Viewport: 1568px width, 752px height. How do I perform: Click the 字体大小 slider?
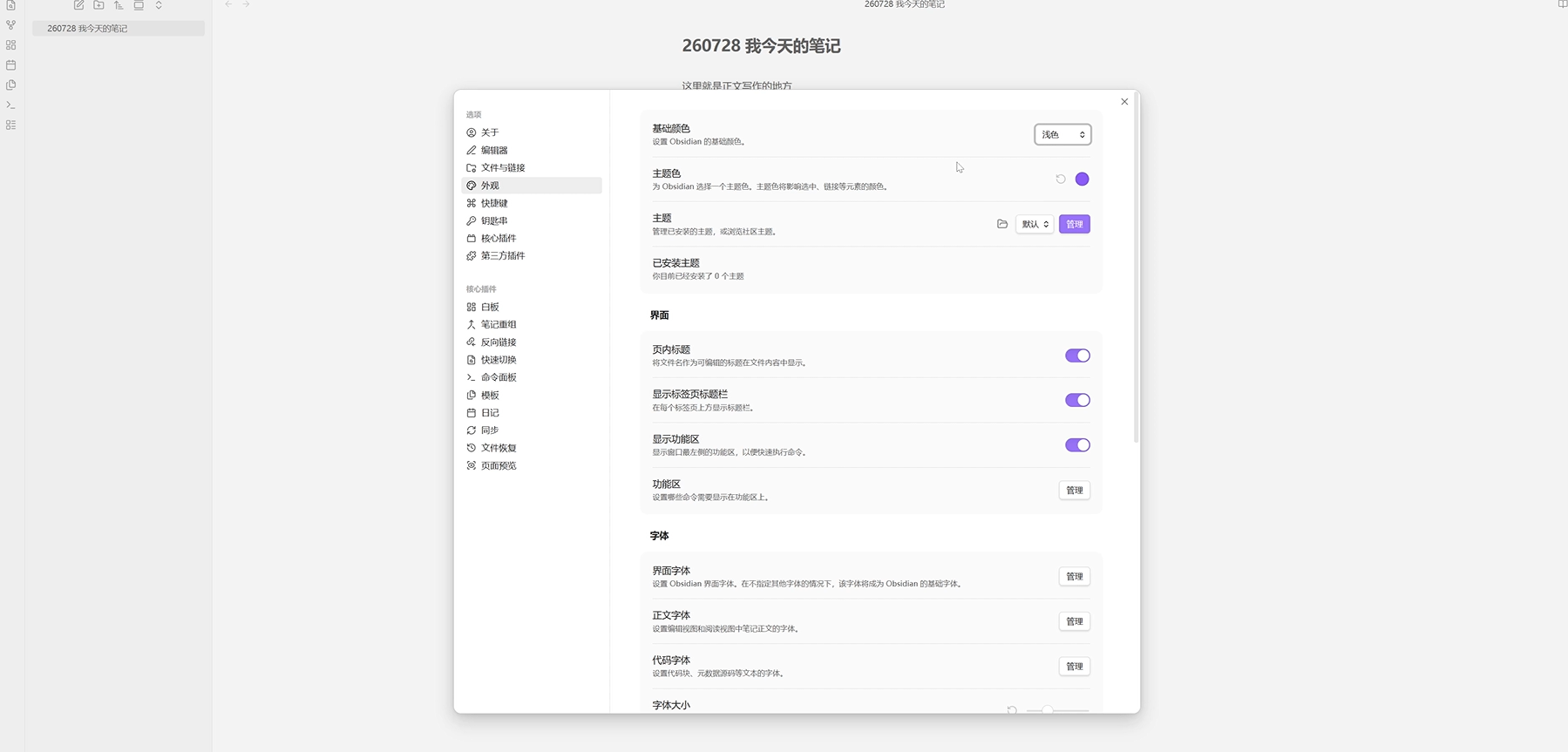click(x=1058, y=710)
